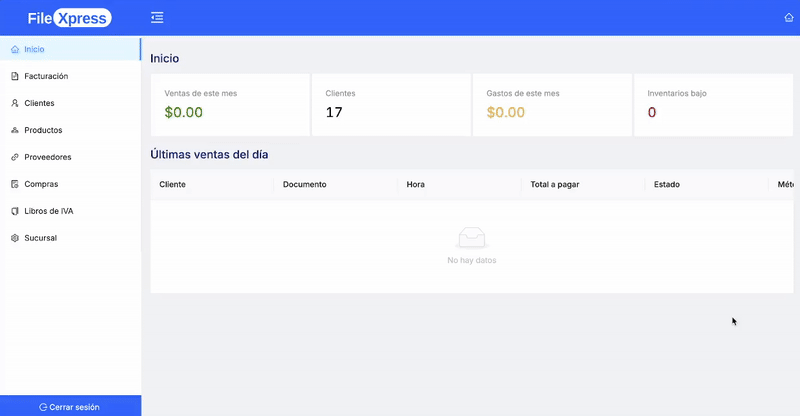Click the Inicio page heading
Image resolution: width=800 pixels, height=416 pixels.
click(164, 58)
